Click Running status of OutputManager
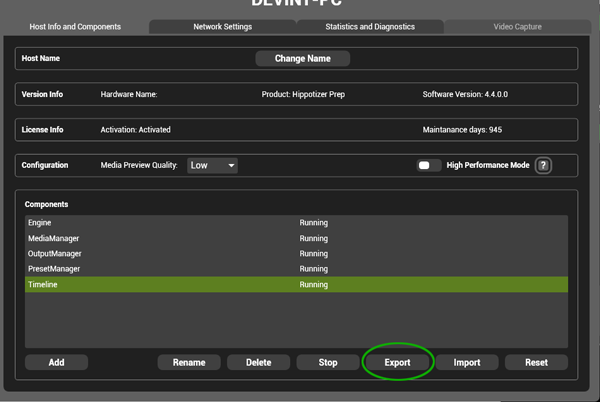This screenshot has width=600, height=402. click(313, 254)
